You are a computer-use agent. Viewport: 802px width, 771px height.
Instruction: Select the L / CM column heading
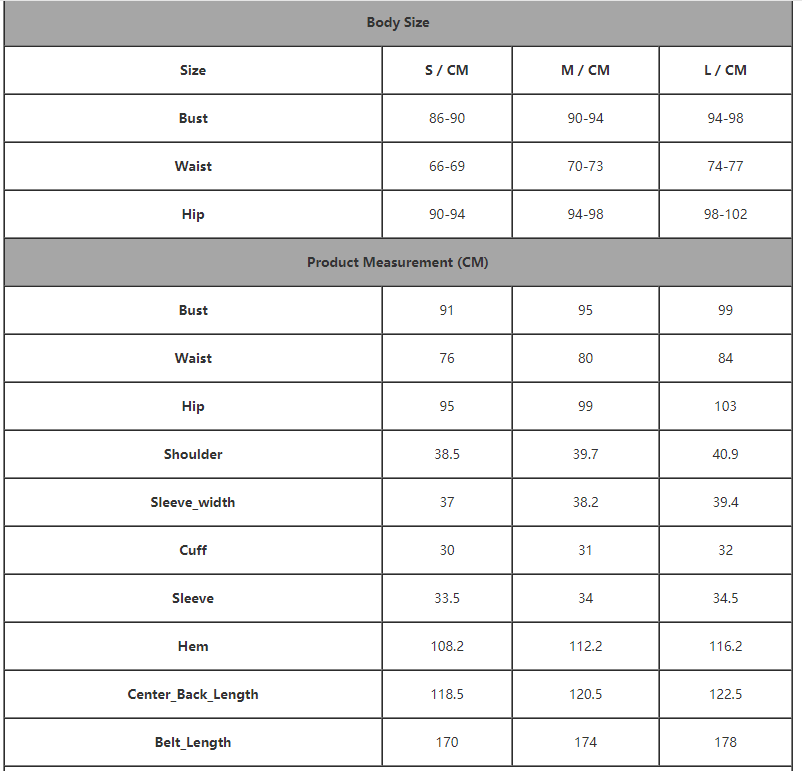point(726,70)
